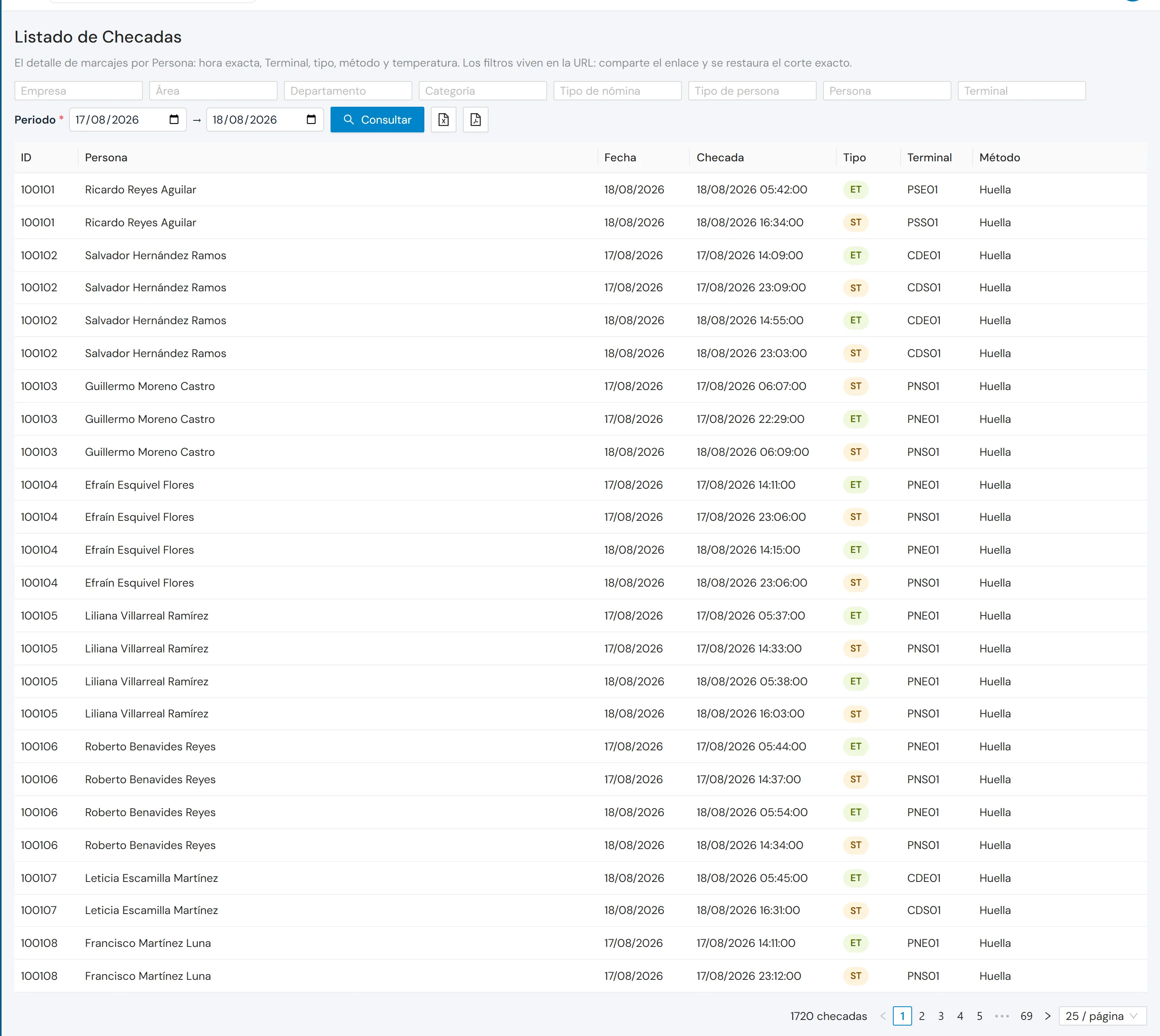Go to page 2 of results
The width and height of the screenshot is (1160, 1036).
point(922,1016)
